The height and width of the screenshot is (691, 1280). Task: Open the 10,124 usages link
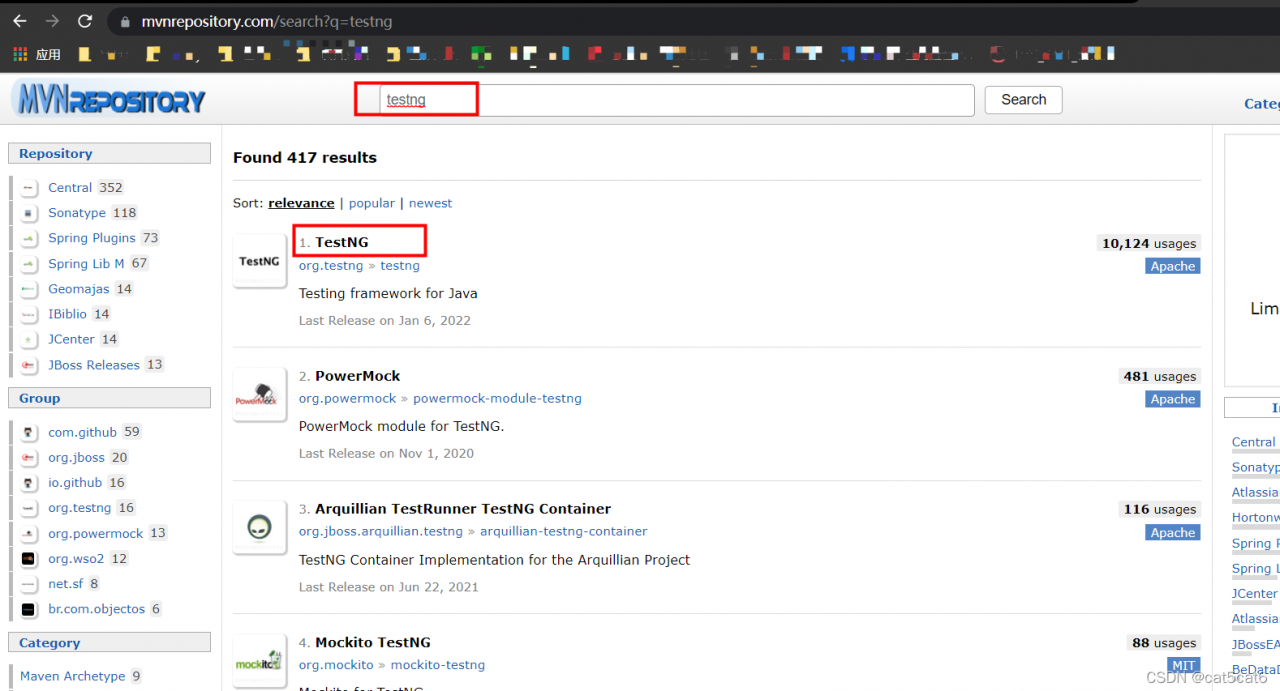(1149, 244)
